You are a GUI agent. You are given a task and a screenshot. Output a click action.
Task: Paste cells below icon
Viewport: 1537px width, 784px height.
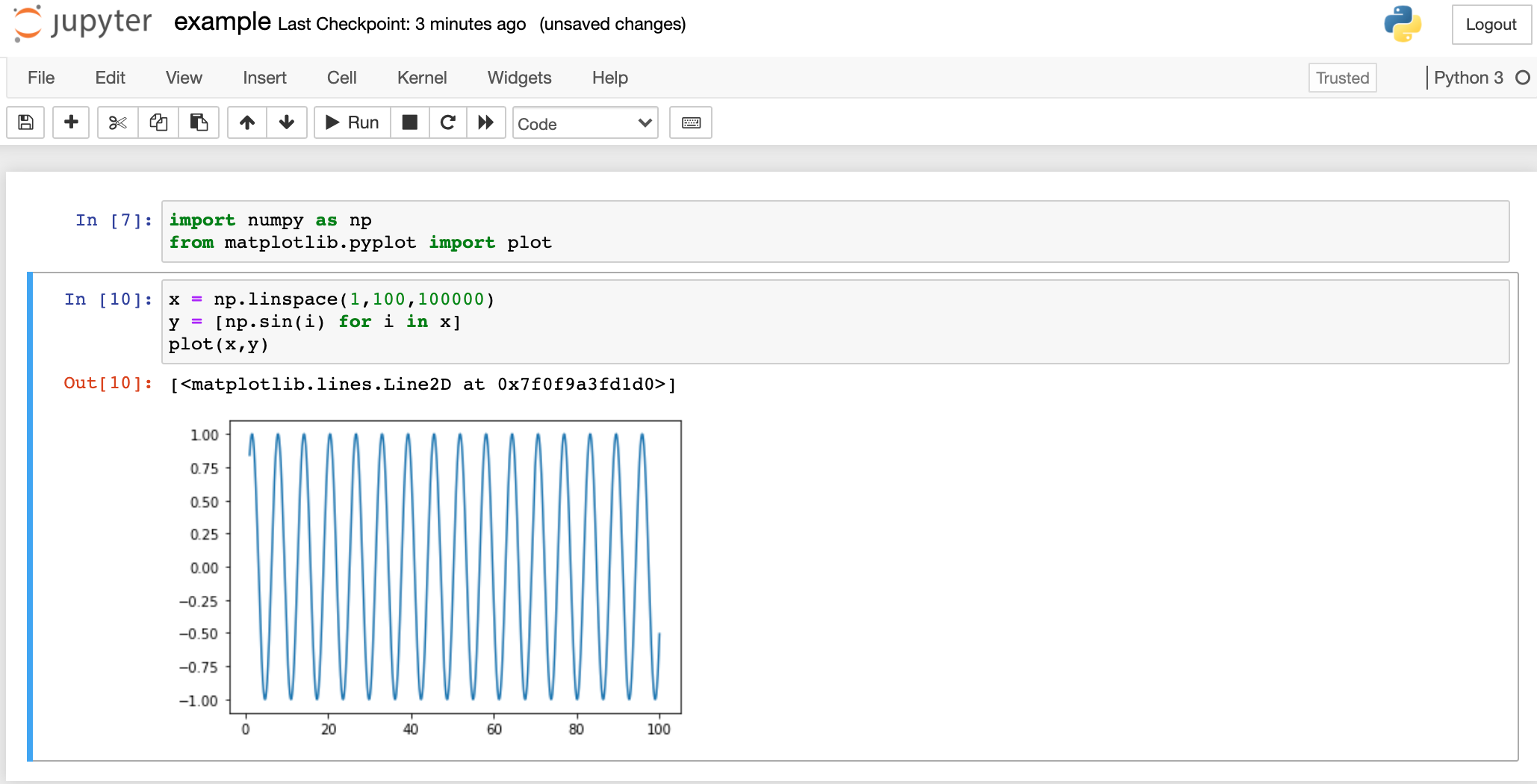tap(199, 122)
